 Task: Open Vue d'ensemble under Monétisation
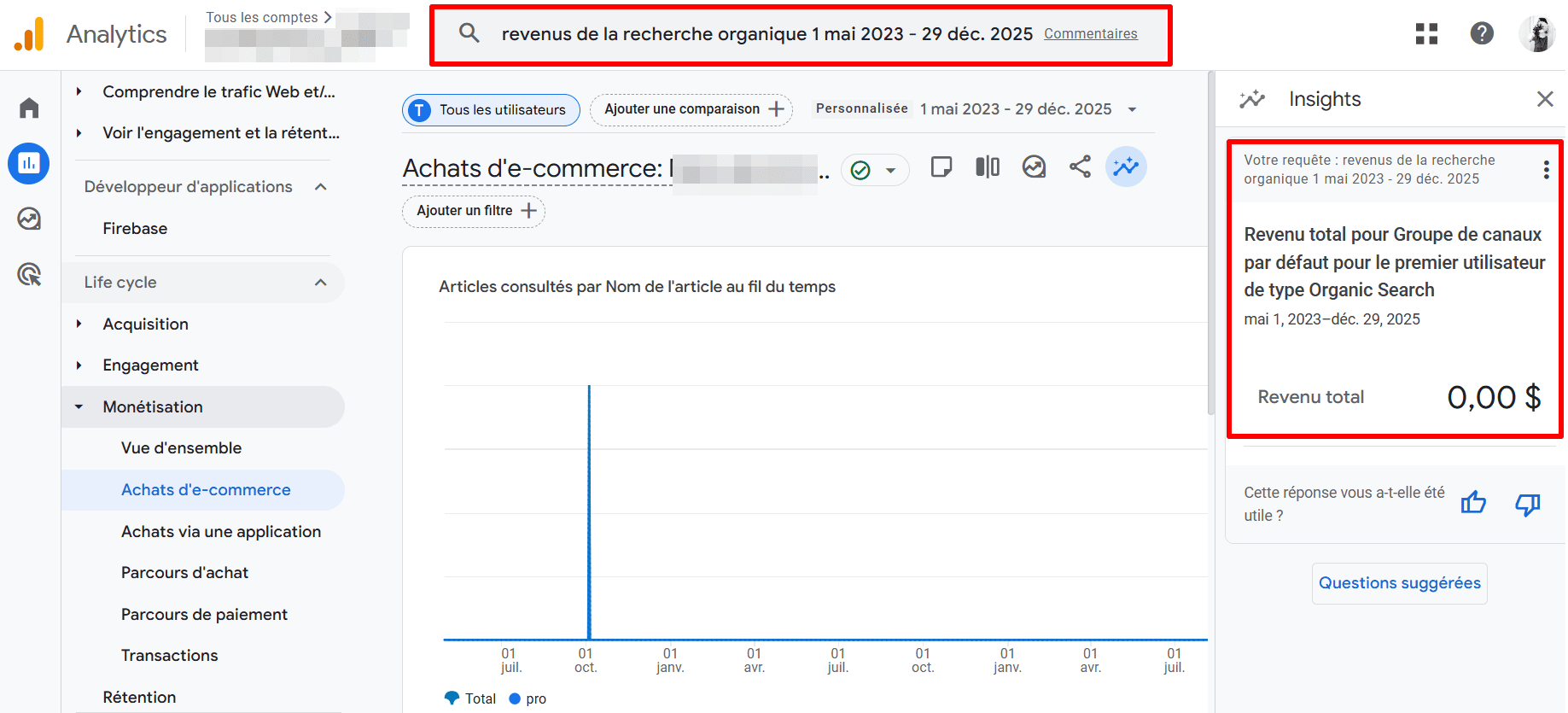coord(181,447)
